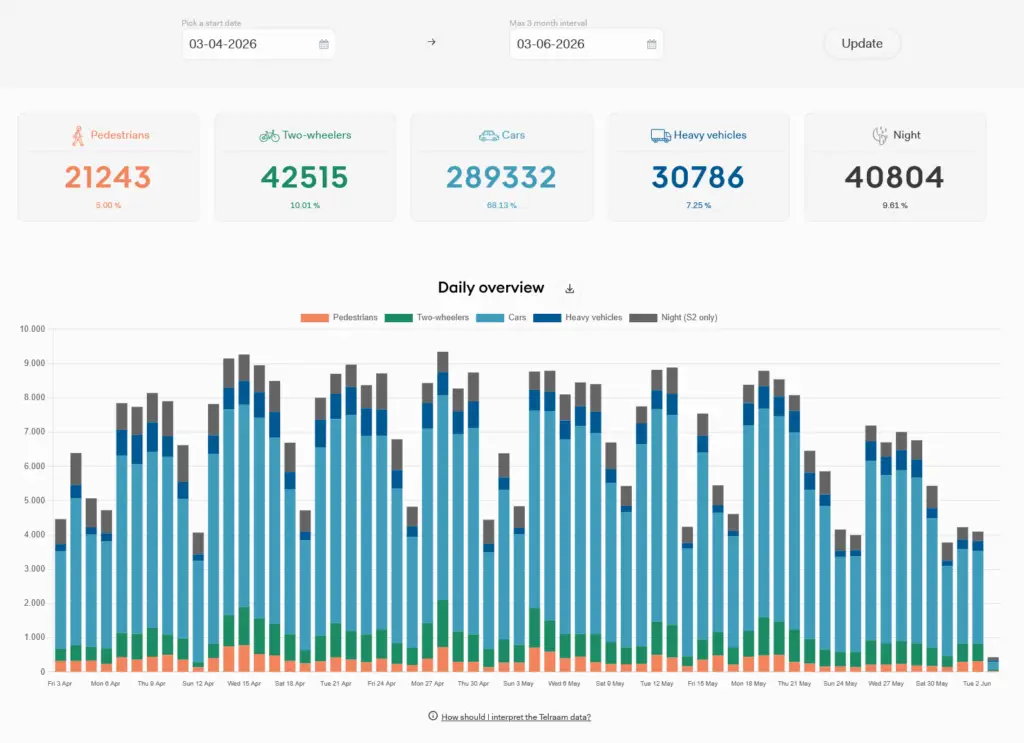The width and height of the screenshot is (1024, 743).
Task: Click the Sun 12 Apr axis label
Action: [198, 684]
